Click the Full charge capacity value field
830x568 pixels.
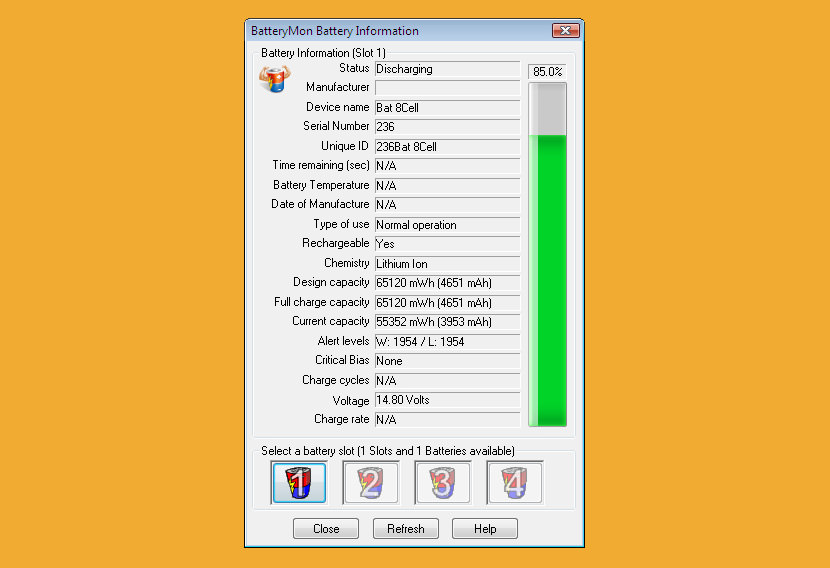coord(447,303)
